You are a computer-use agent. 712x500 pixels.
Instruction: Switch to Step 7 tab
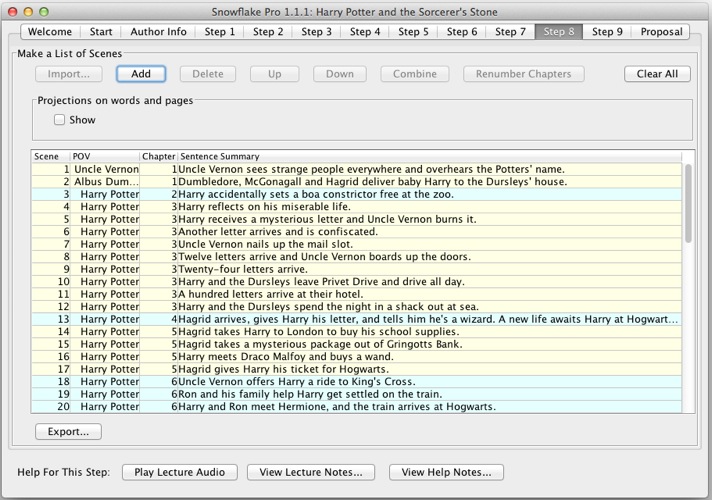pos(510,32)
